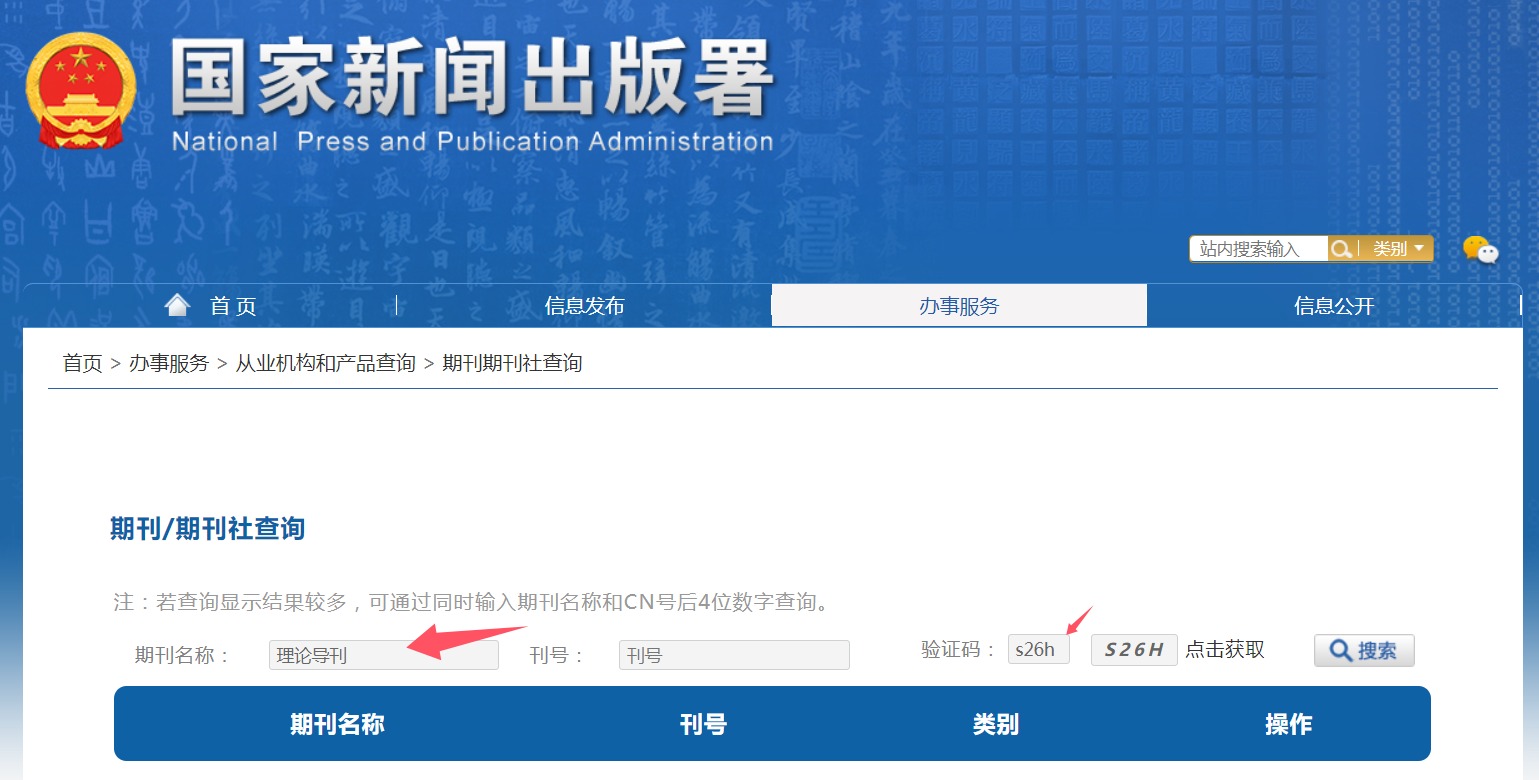Screen dimensions: 1539x780
Task: Open the WeChat sharing icon
Action: click(1479, 251)
